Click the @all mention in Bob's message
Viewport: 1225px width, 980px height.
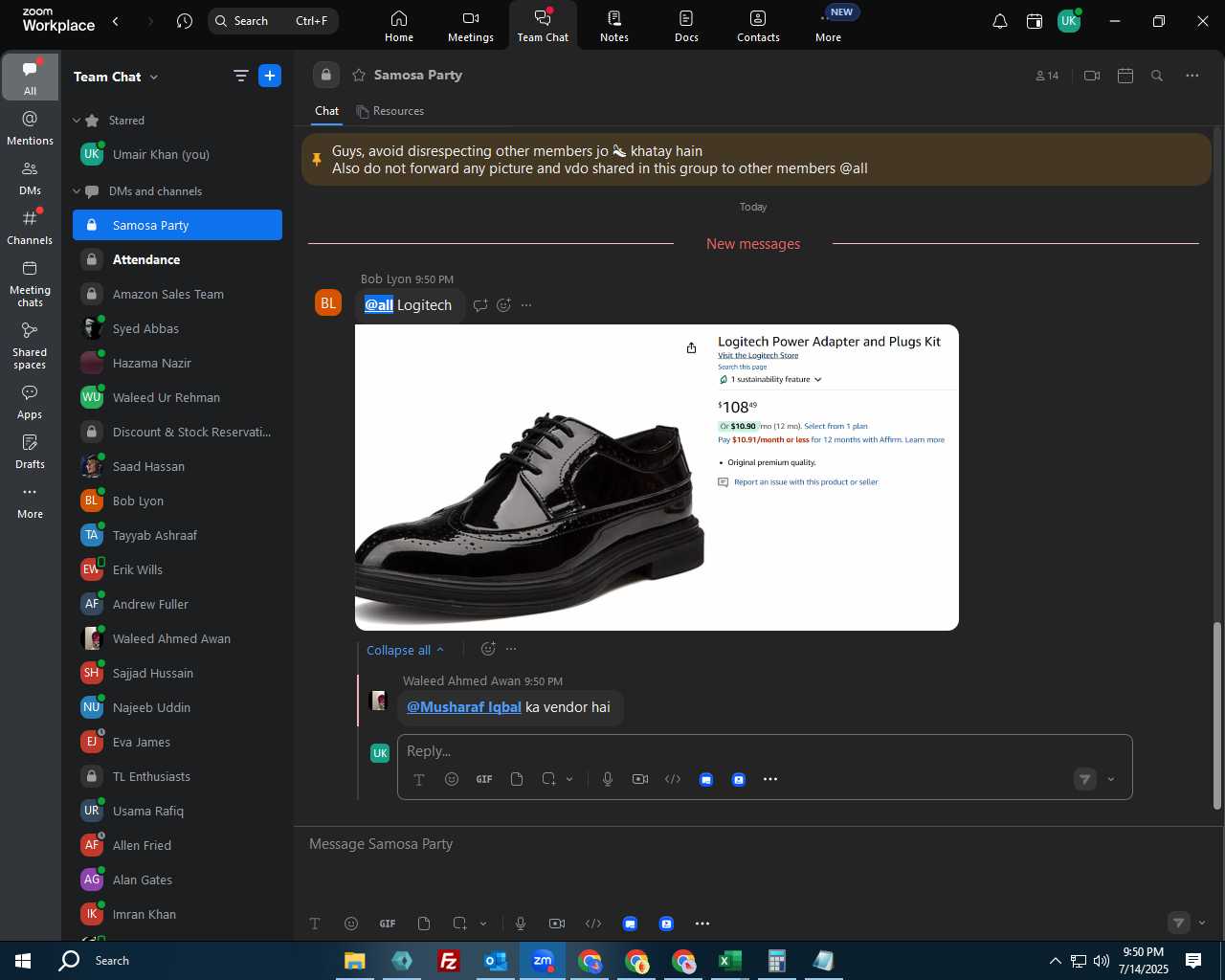[379, 305]
